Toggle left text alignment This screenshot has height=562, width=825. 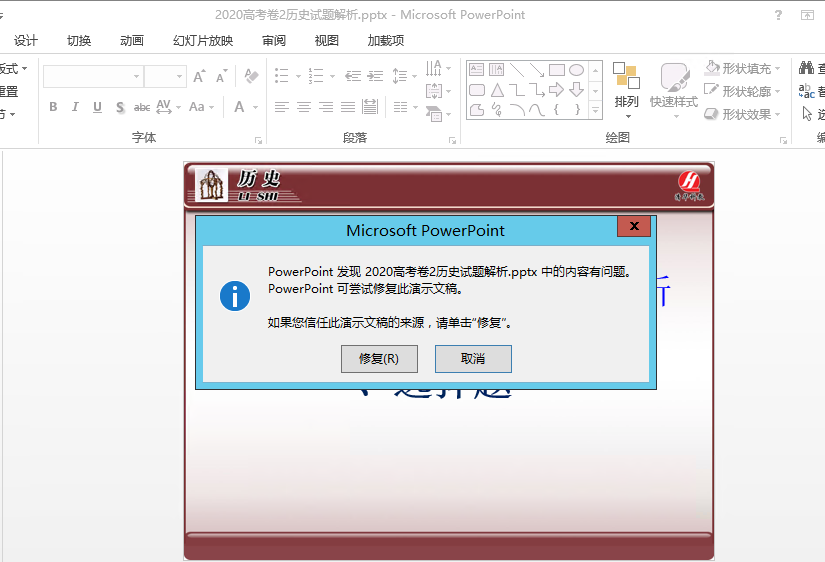[282, 107]
